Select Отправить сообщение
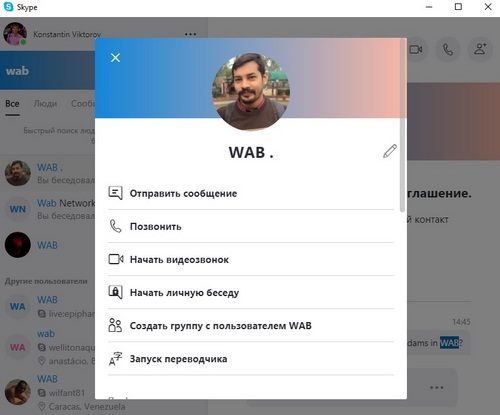The height and width of the screenshot is (415, 500). click(251, 193)
